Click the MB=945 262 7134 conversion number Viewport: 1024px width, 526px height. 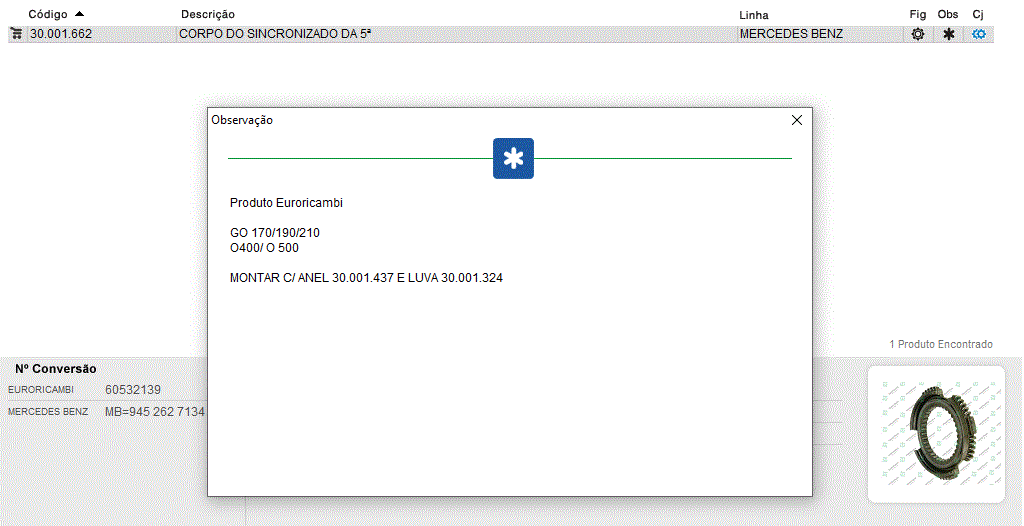155,412
